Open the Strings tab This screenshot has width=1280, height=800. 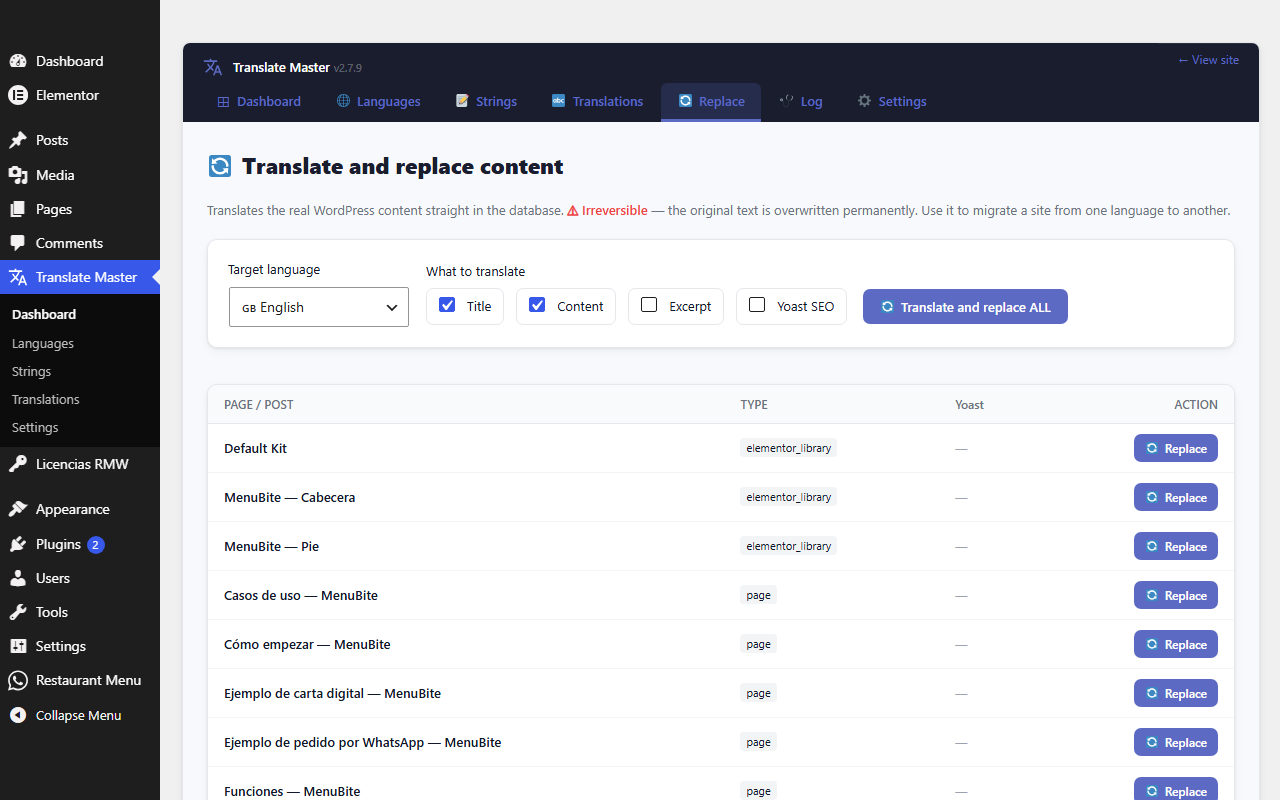click(487, 101)
